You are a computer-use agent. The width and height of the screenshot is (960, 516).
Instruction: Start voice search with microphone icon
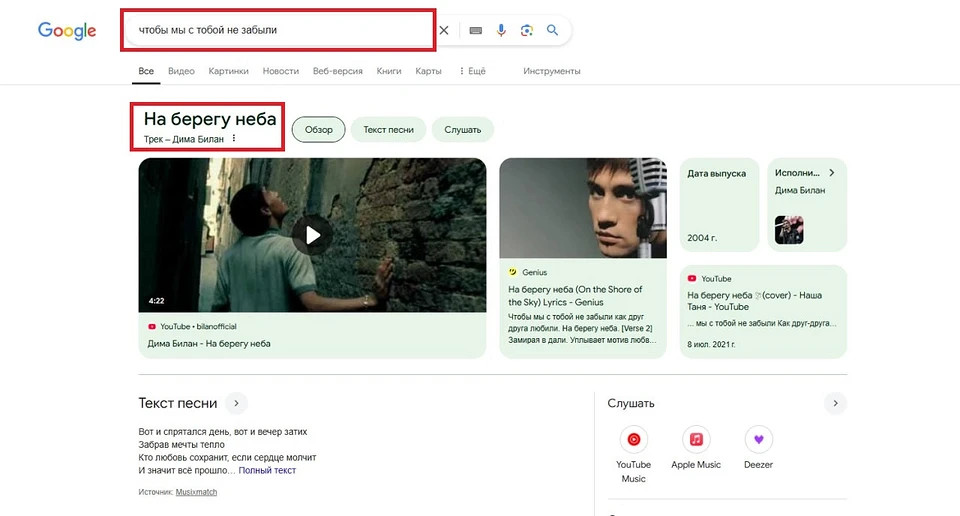(x=501, y=30)
